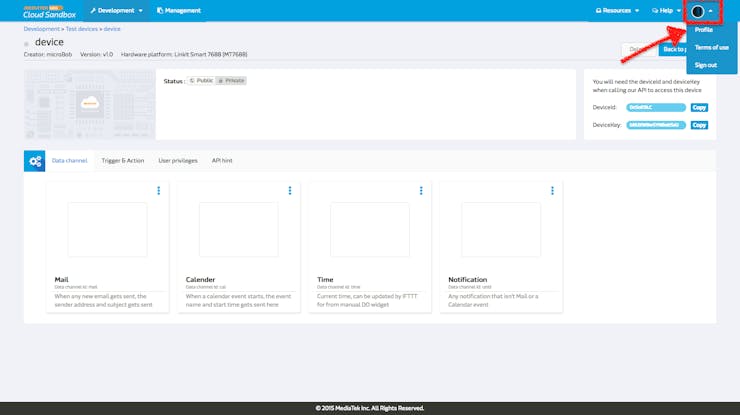Image resolution: width=740 pixels, height=415 pixels.
Task: Open the Mail channel options menu
Action: pos(159,190)
